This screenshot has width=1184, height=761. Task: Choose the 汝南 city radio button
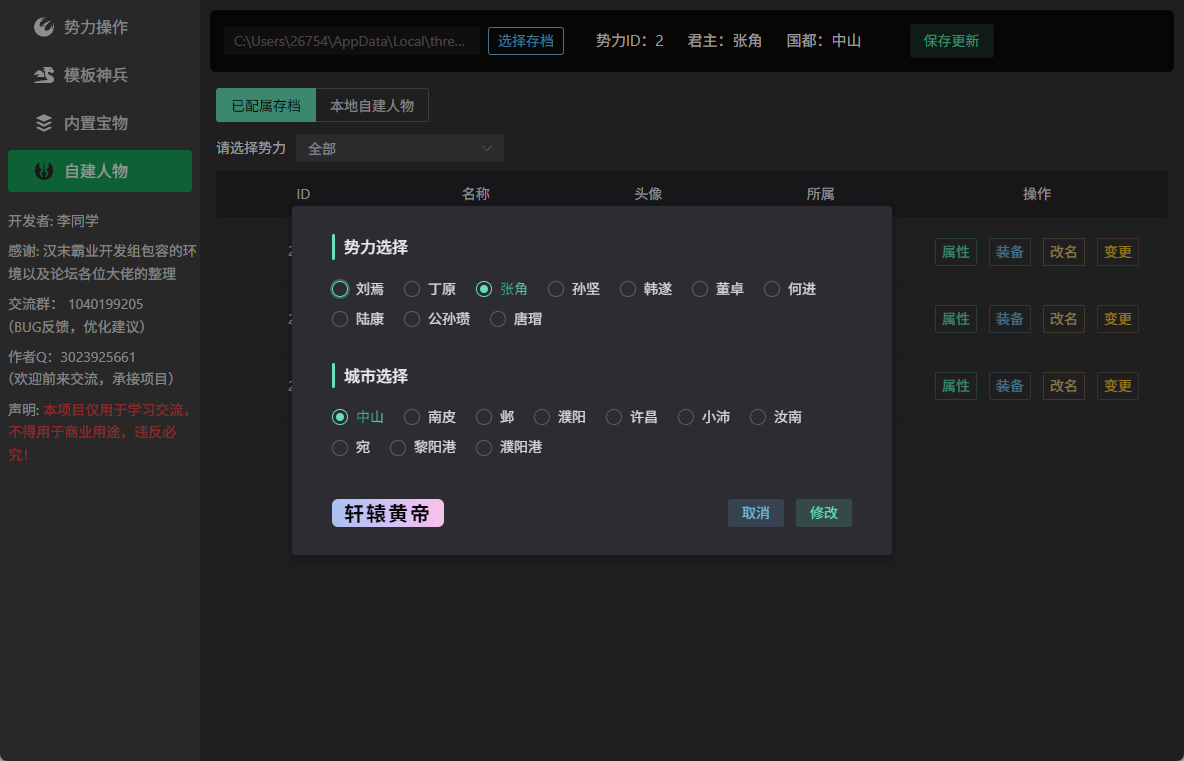click(758, 417)
